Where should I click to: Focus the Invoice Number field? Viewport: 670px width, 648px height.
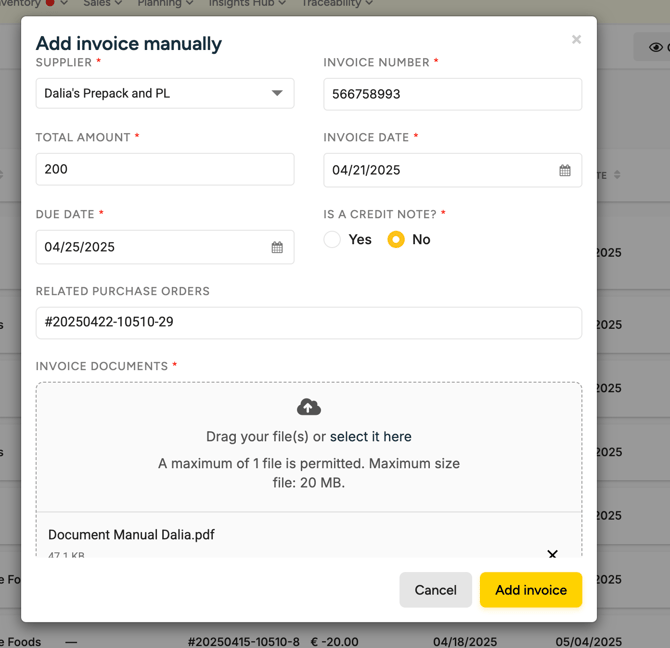452,94
